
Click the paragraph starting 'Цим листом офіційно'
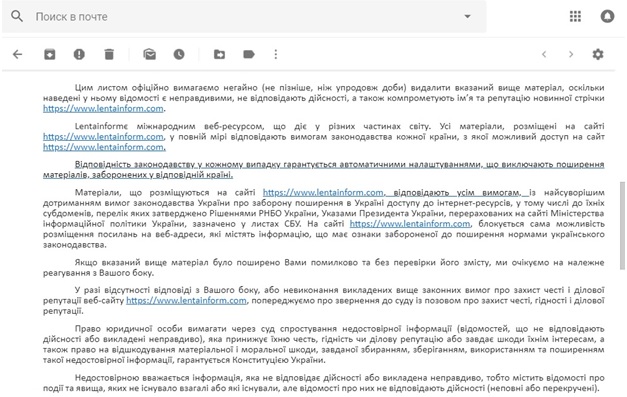click(x=323, y=98)
